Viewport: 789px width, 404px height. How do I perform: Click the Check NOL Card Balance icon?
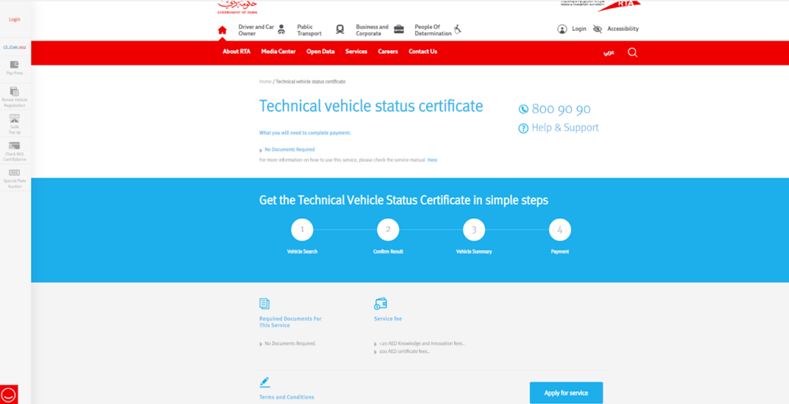[x=14, y=149]
